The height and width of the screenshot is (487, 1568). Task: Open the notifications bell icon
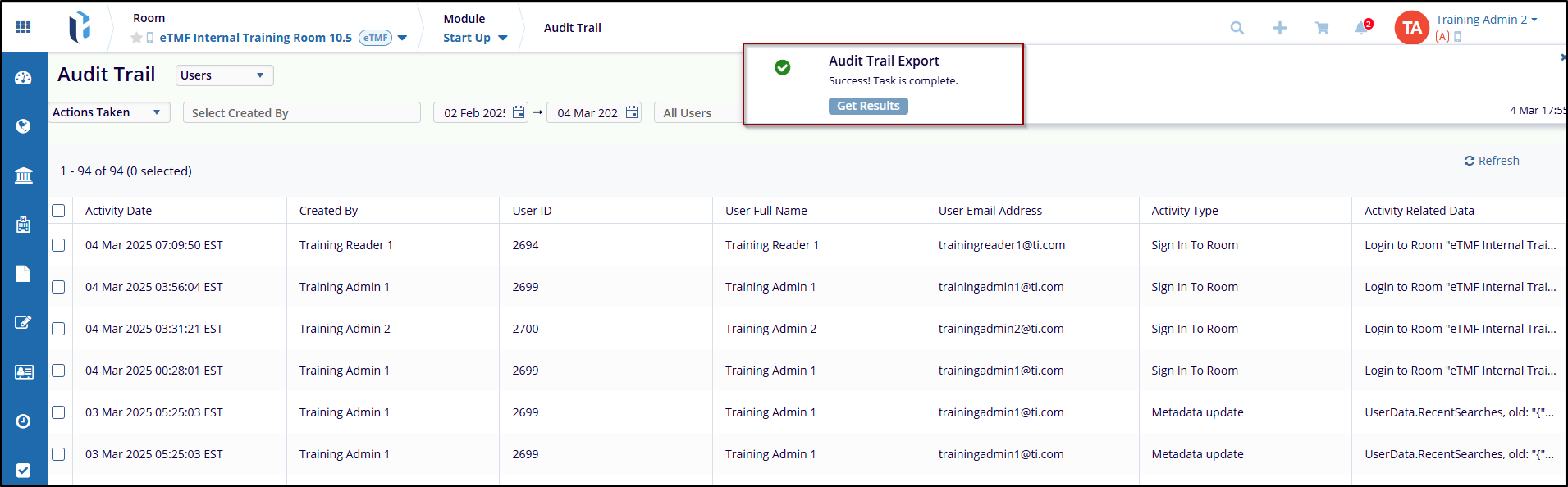tap(1360, 28)
